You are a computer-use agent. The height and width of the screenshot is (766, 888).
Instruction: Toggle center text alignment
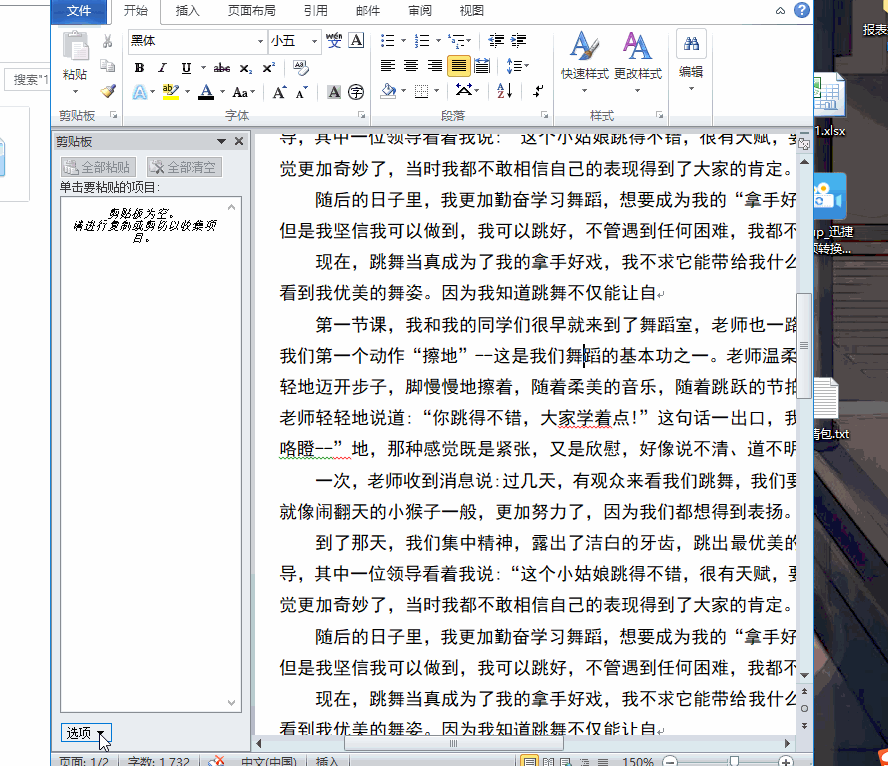411,65
